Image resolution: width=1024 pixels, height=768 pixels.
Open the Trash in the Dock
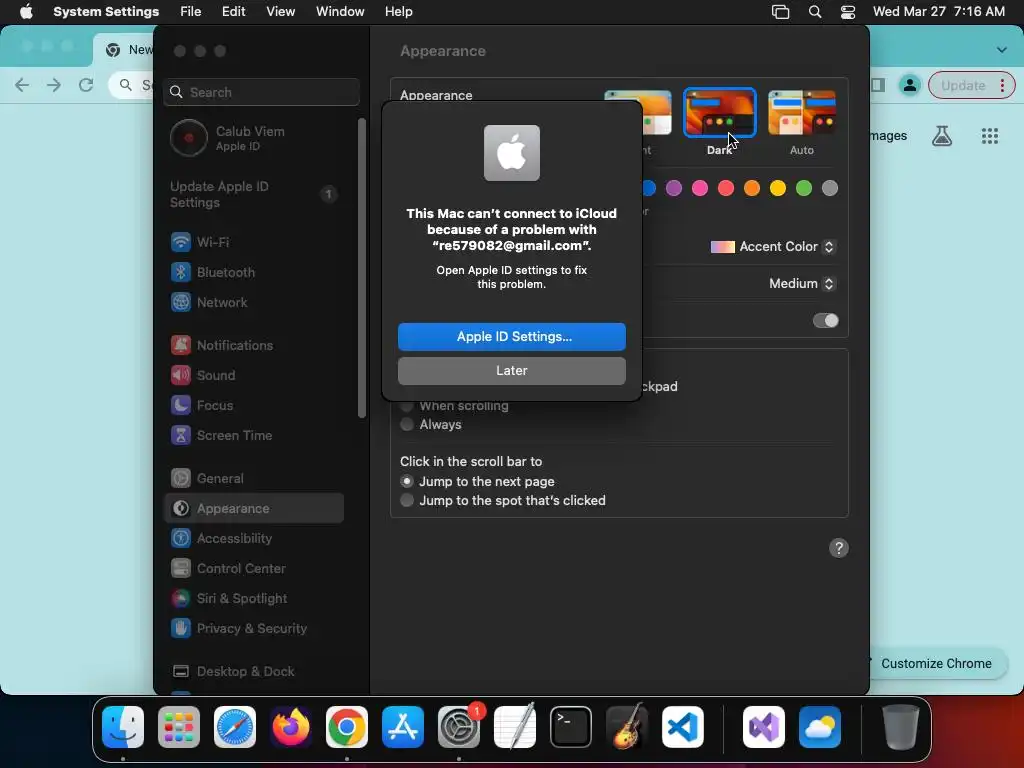coord(901,727)
